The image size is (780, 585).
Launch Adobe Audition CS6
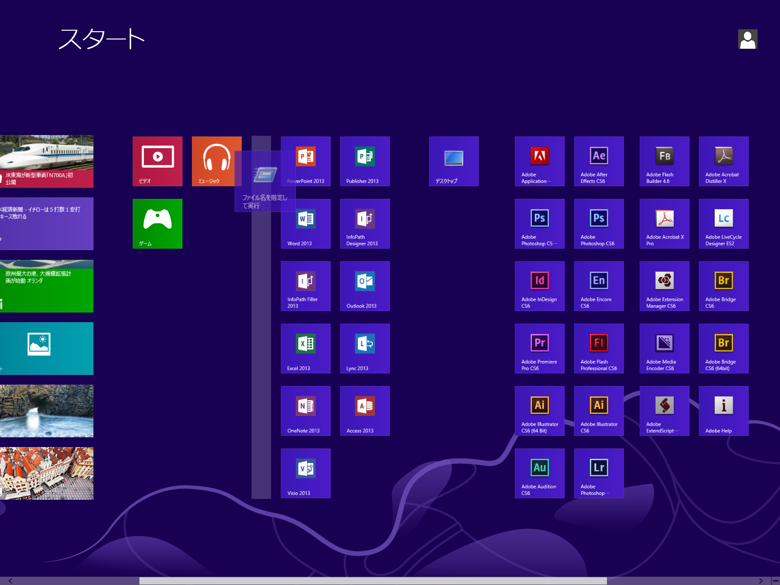[x=540, y=473]
